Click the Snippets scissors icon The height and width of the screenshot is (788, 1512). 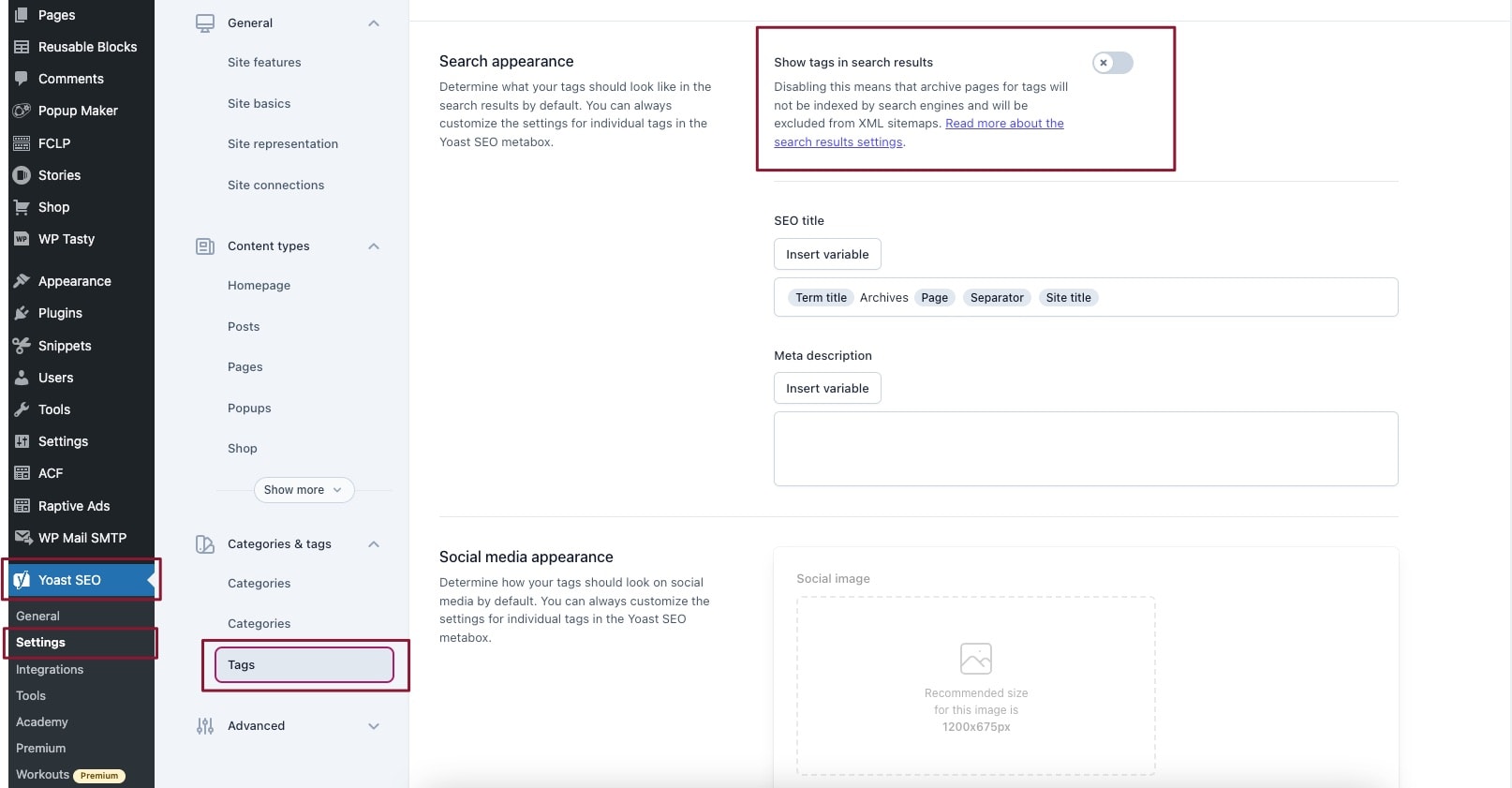22,346
